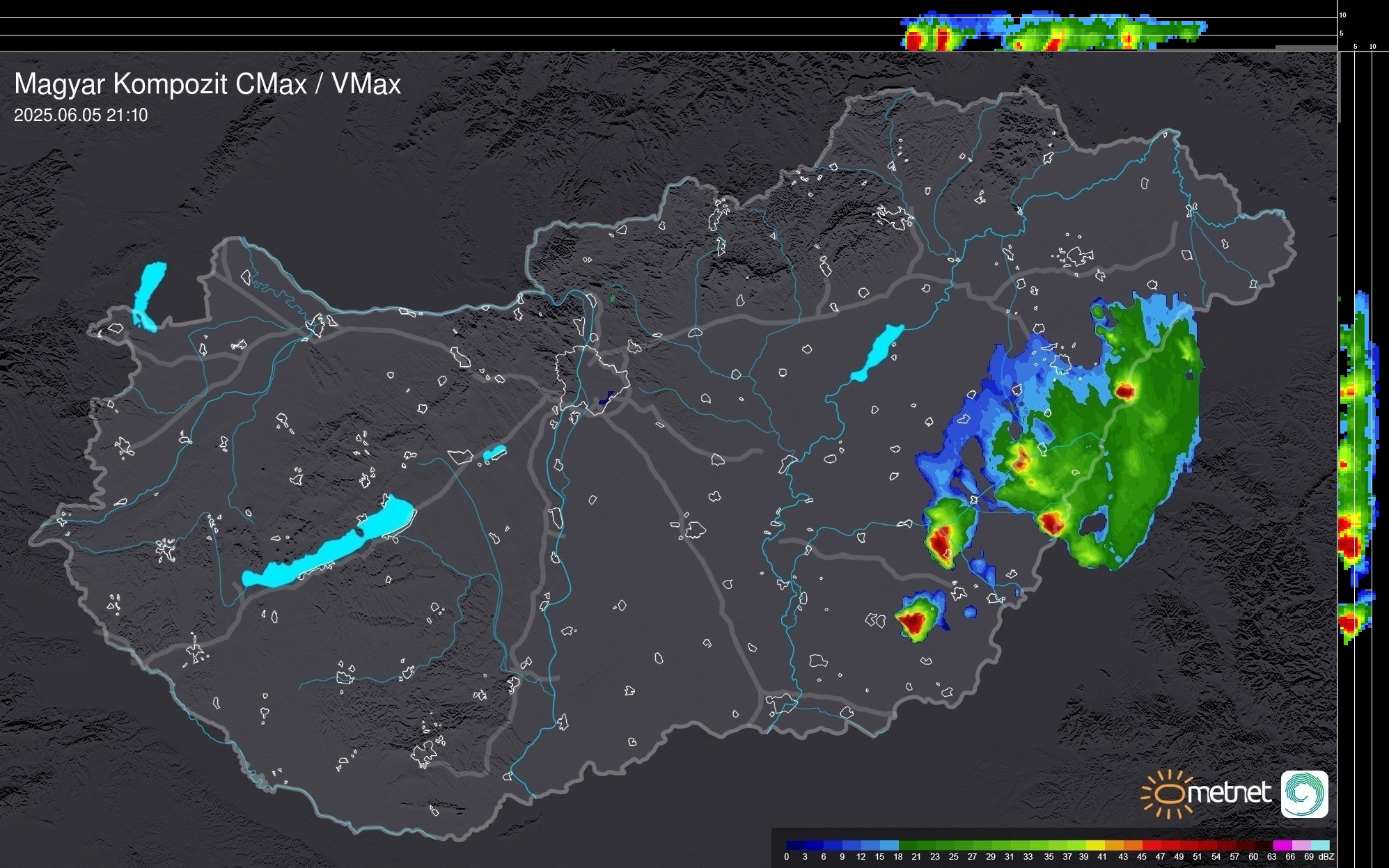Screen dimensions: 1389x868
Task: Click the '10' scale label at top right
Action: [x=1342, y=15]
